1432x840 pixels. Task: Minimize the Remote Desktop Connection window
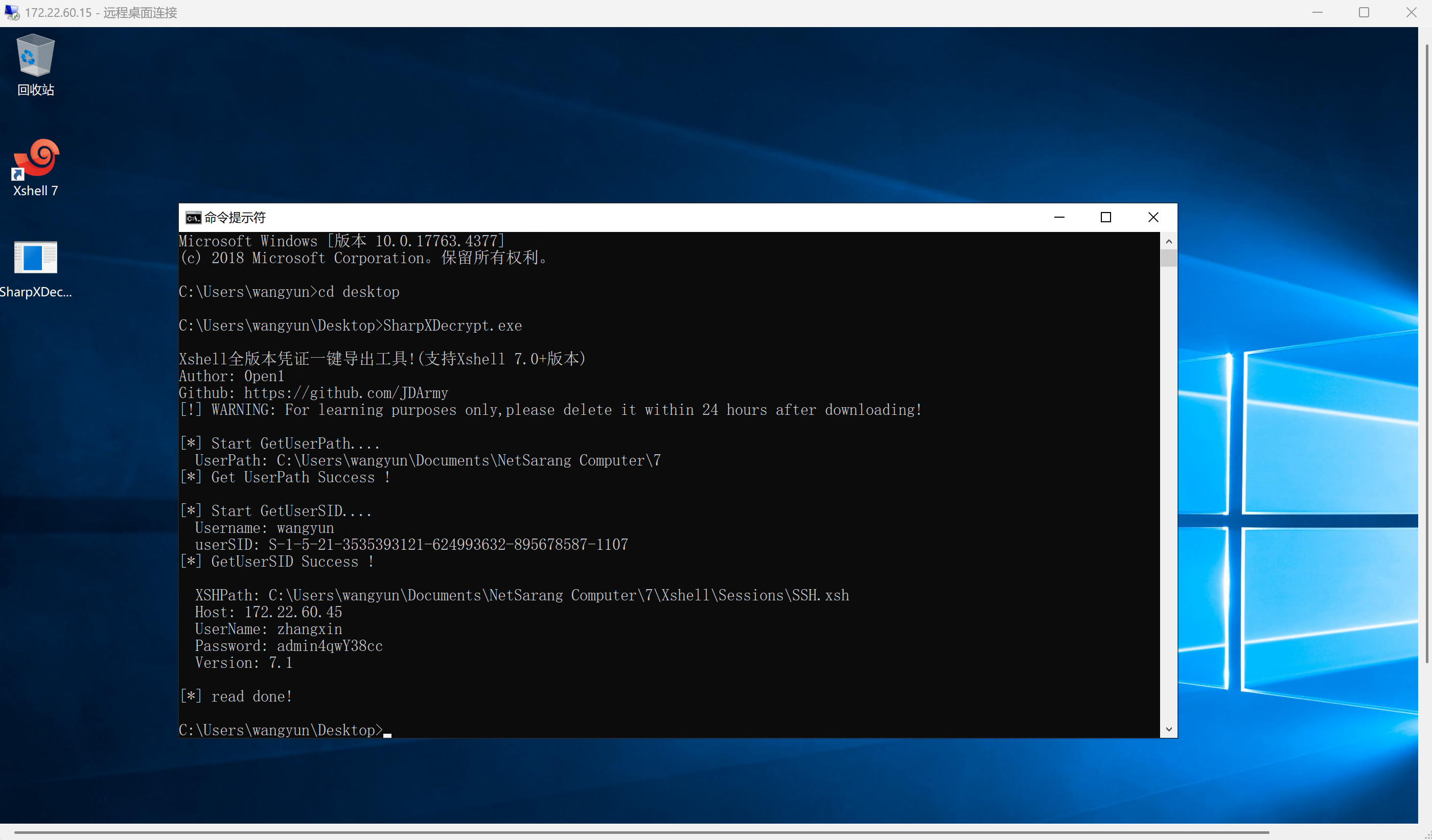(x=1317, y=12)
